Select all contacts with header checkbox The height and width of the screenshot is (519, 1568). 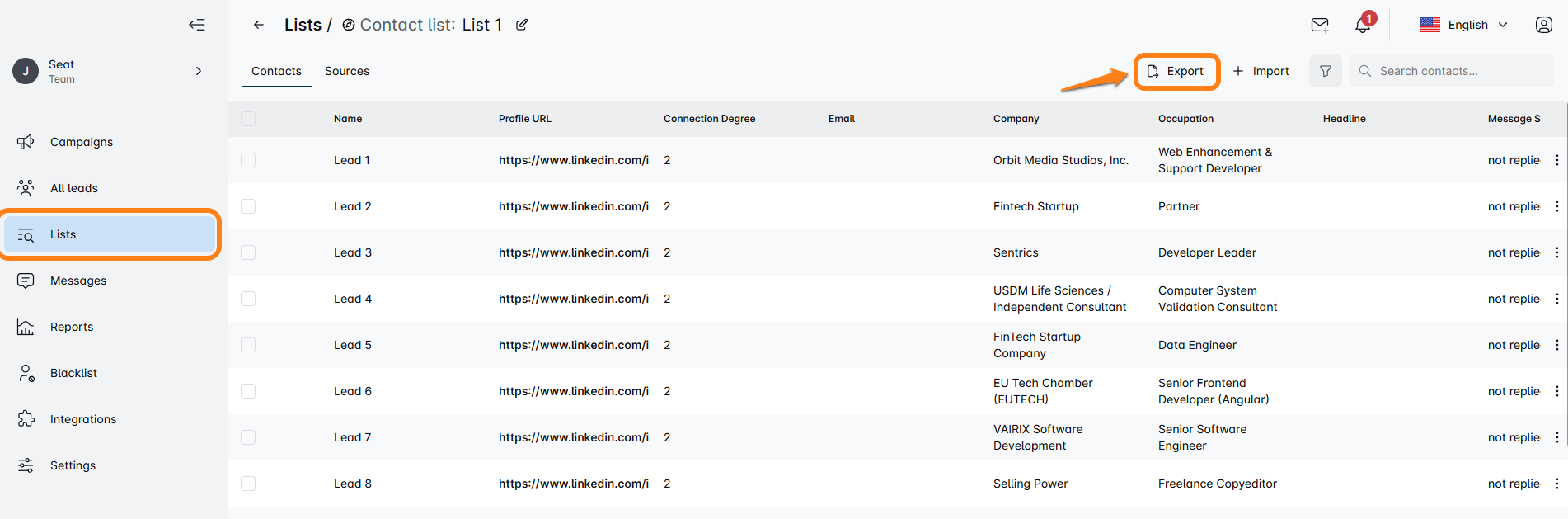[x=248, y=119]
